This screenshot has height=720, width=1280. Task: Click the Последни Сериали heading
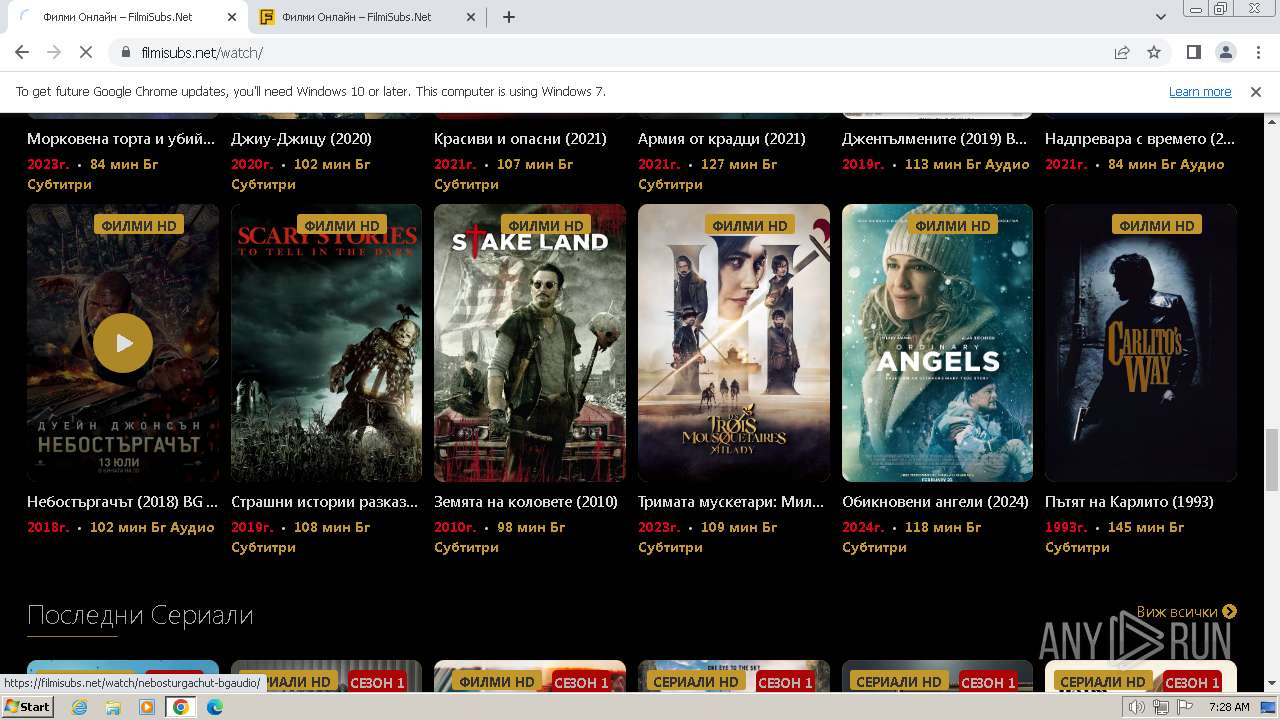click(x=140, y=614)
